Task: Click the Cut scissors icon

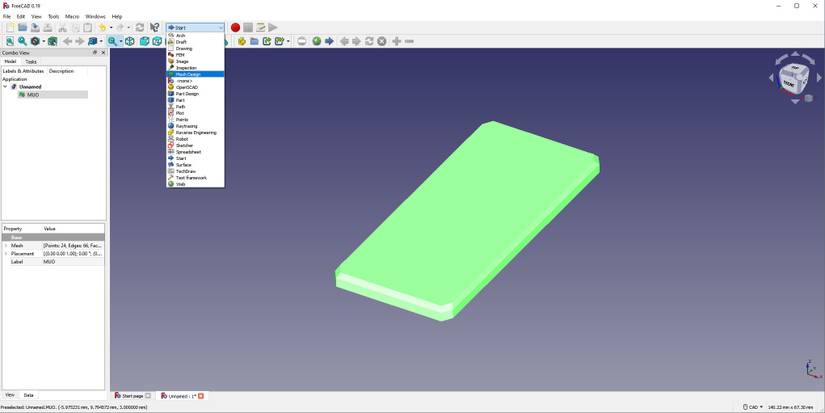Action: pyautogui.click(x=62, y=27)
